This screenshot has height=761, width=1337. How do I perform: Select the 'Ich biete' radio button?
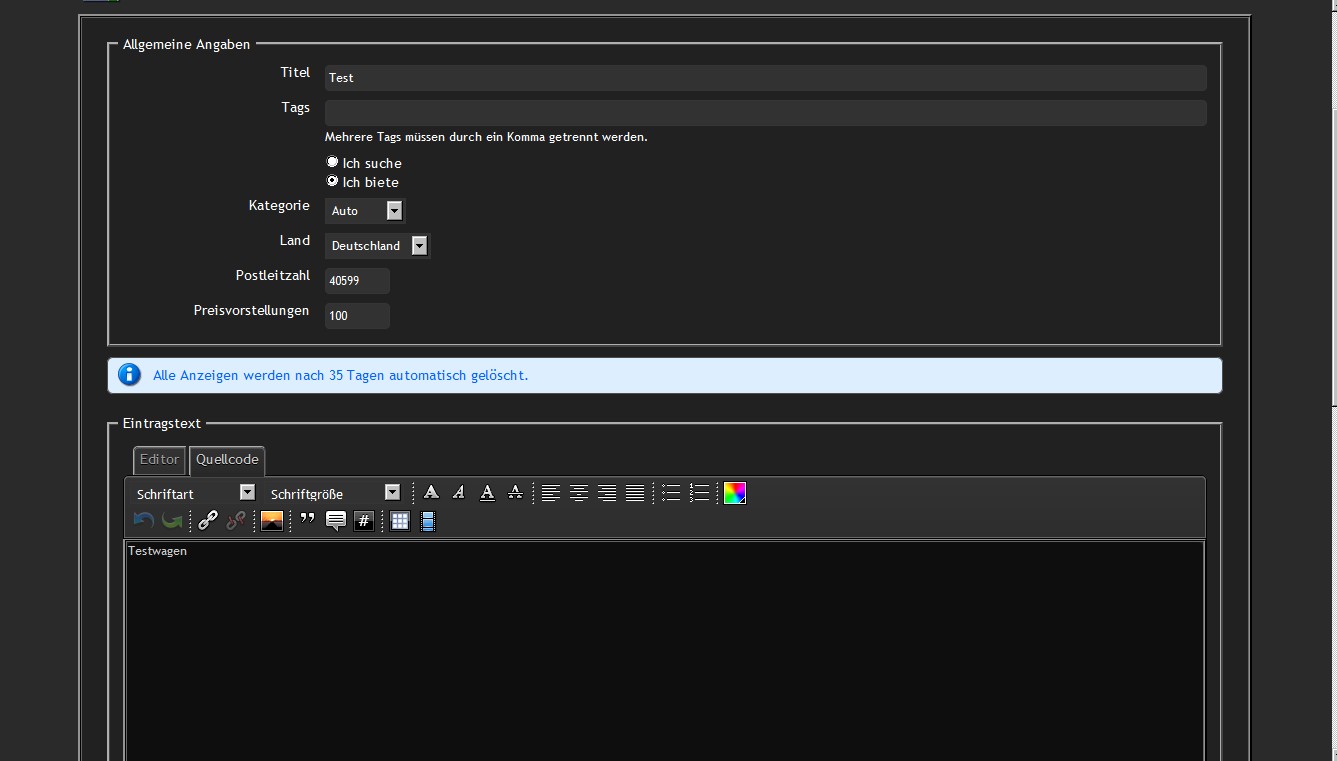pos(333,181)
